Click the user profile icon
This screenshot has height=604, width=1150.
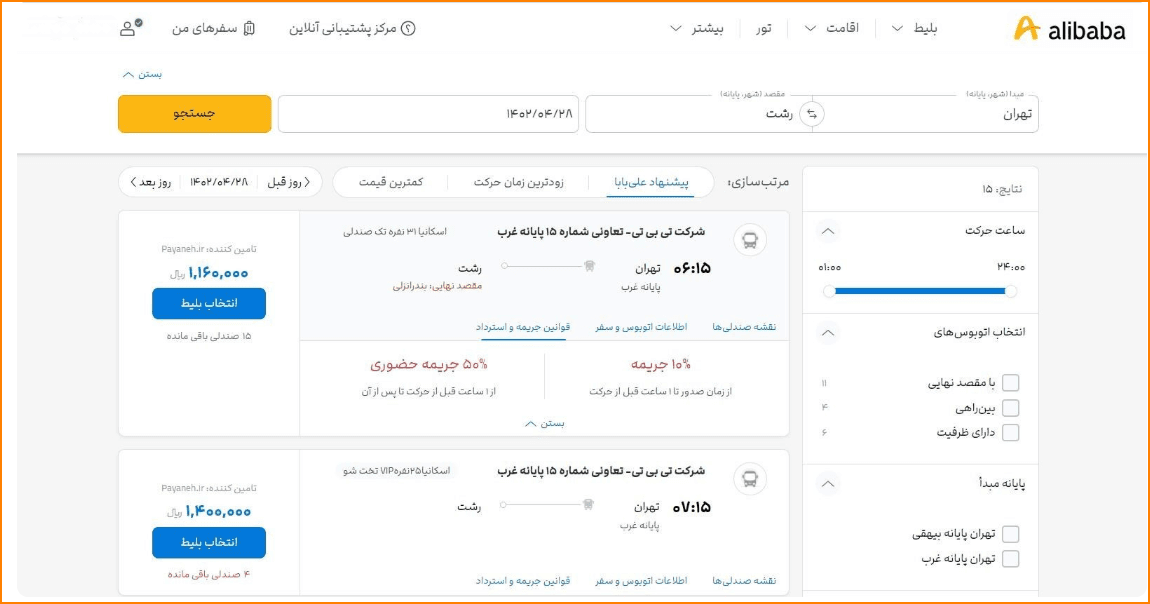click(x=129, y=28)
